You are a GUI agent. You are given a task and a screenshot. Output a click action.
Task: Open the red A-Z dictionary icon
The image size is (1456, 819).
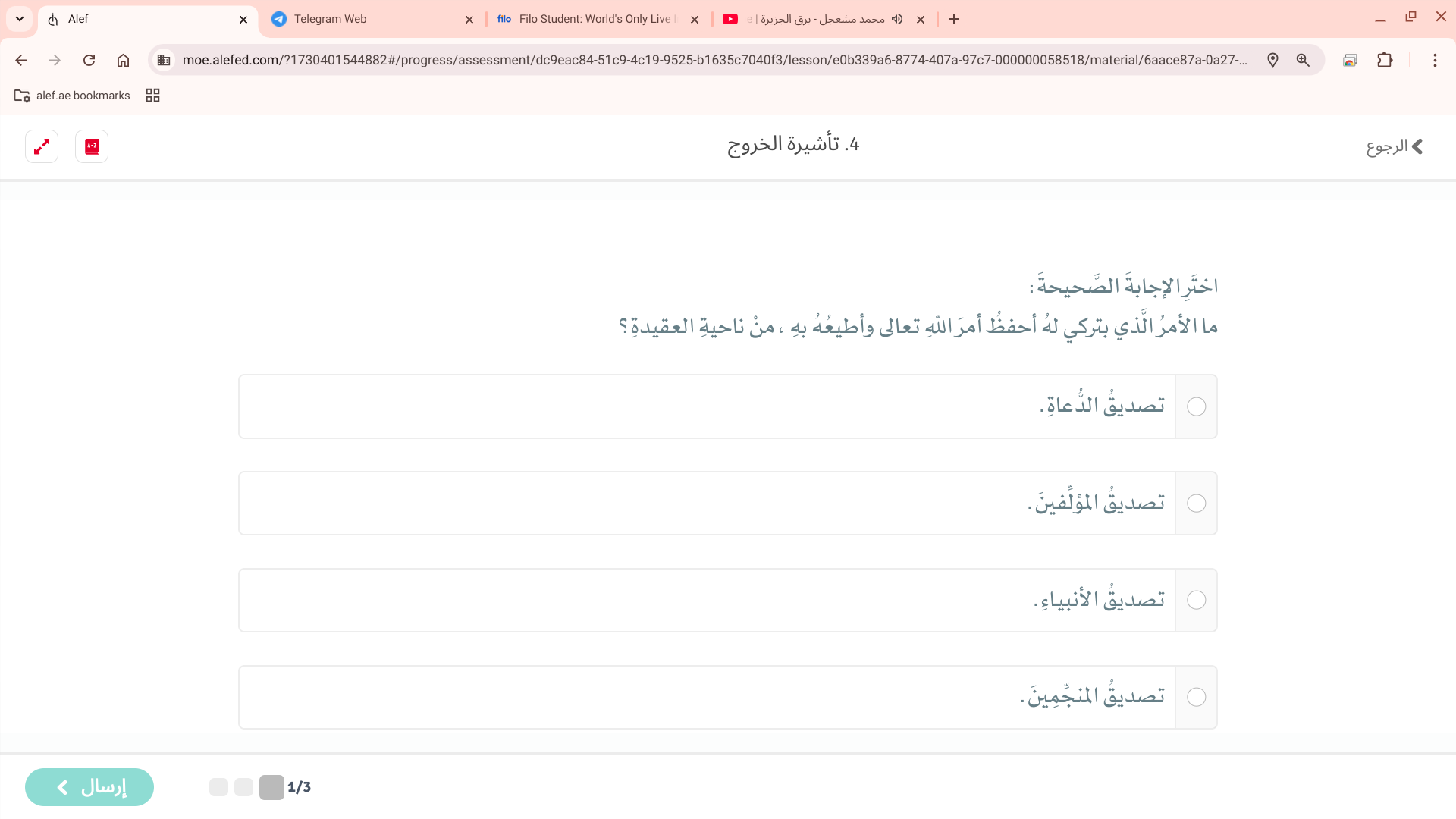click(92, 146)
